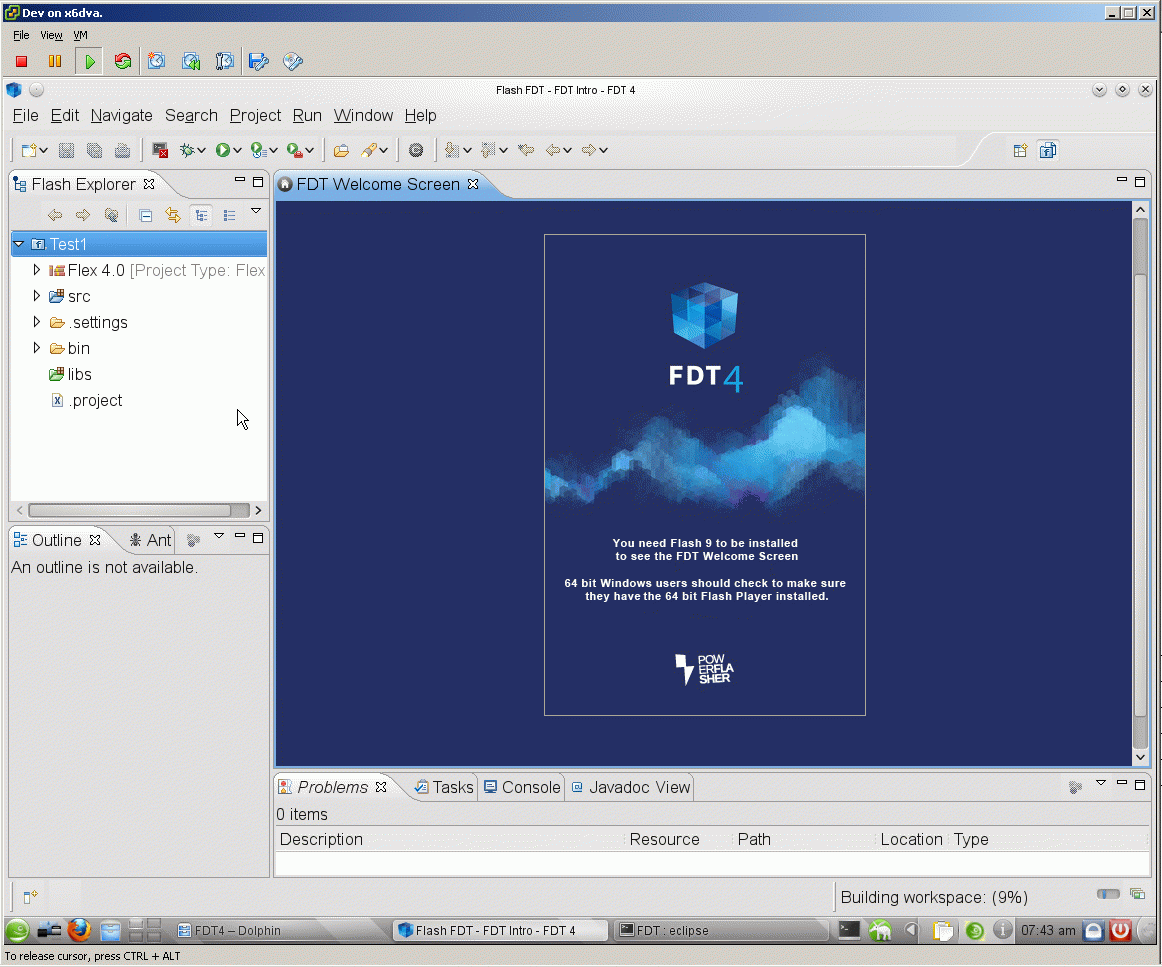Open the Window menu

click(x=363, y=116)
